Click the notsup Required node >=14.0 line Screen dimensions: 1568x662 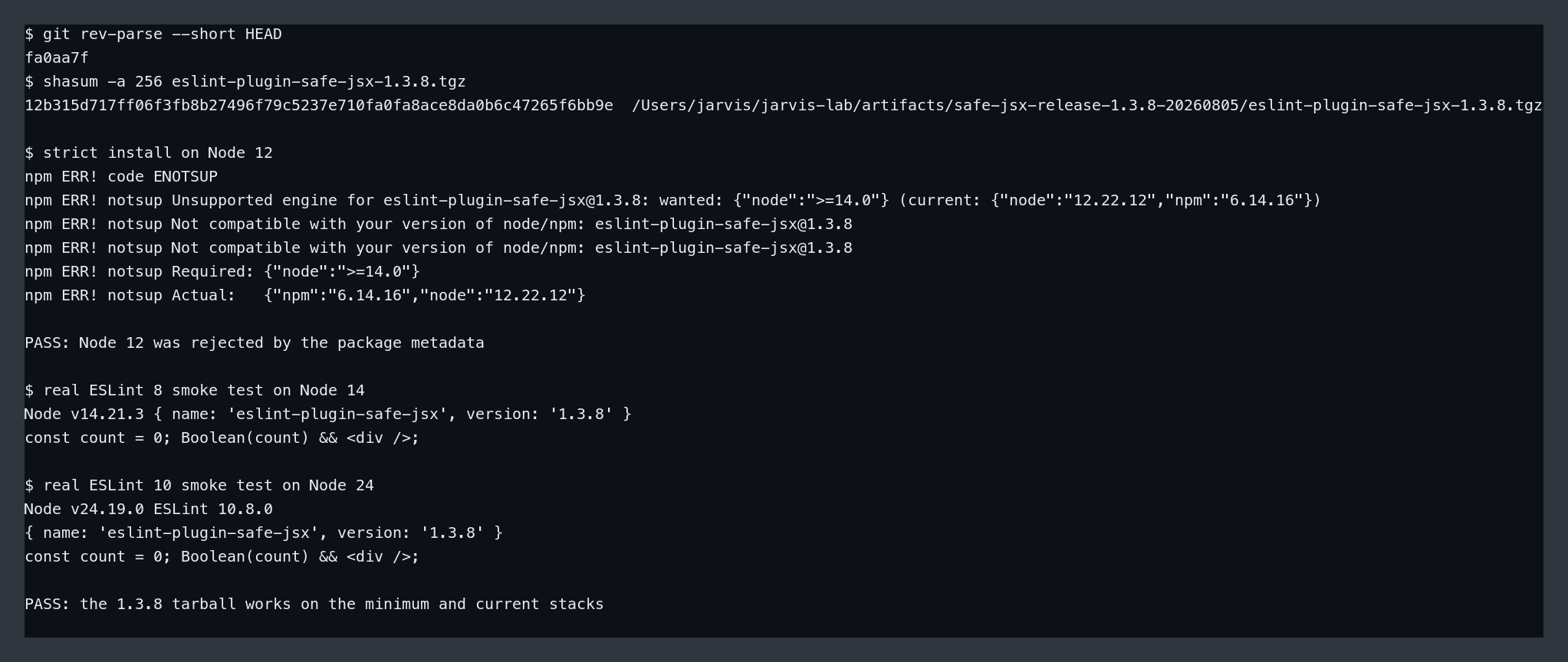click(x=222, y=272)
